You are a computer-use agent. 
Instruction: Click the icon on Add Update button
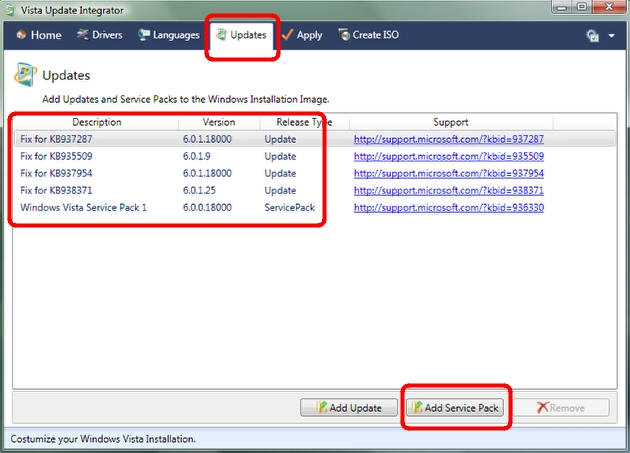(x=322, y=407)
